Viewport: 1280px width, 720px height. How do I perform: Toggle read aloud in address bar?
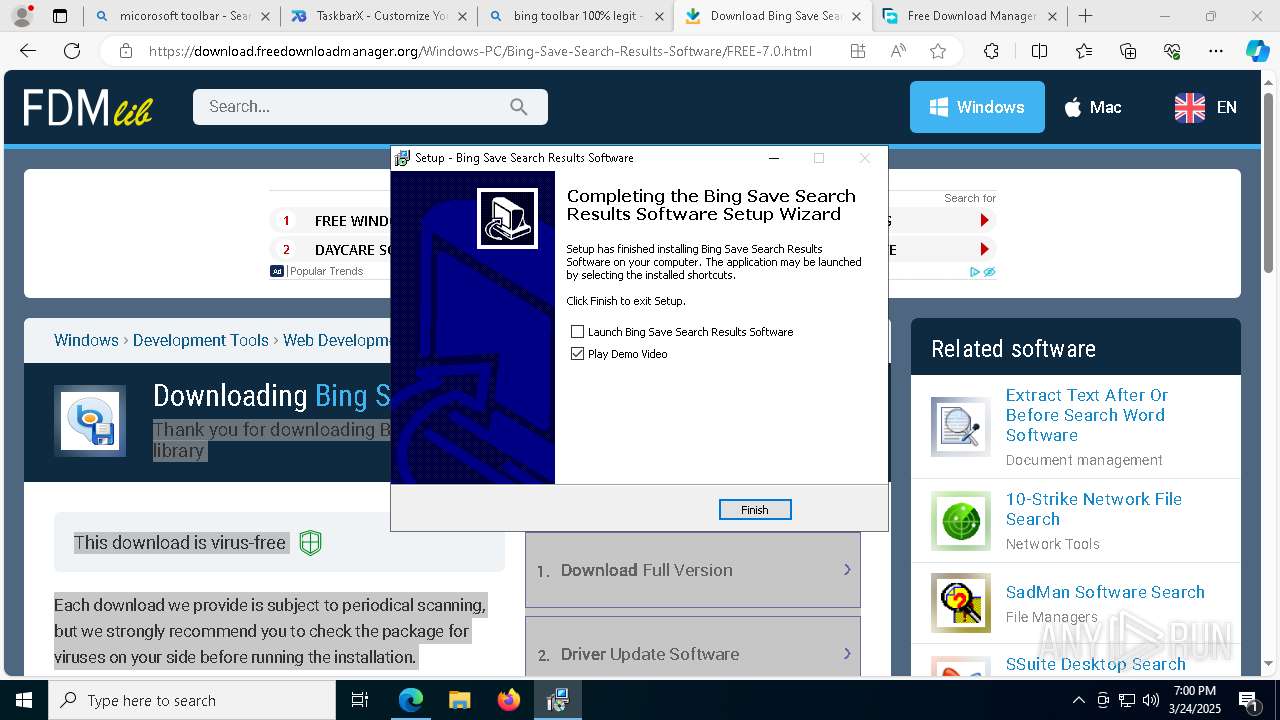[898, 51]
